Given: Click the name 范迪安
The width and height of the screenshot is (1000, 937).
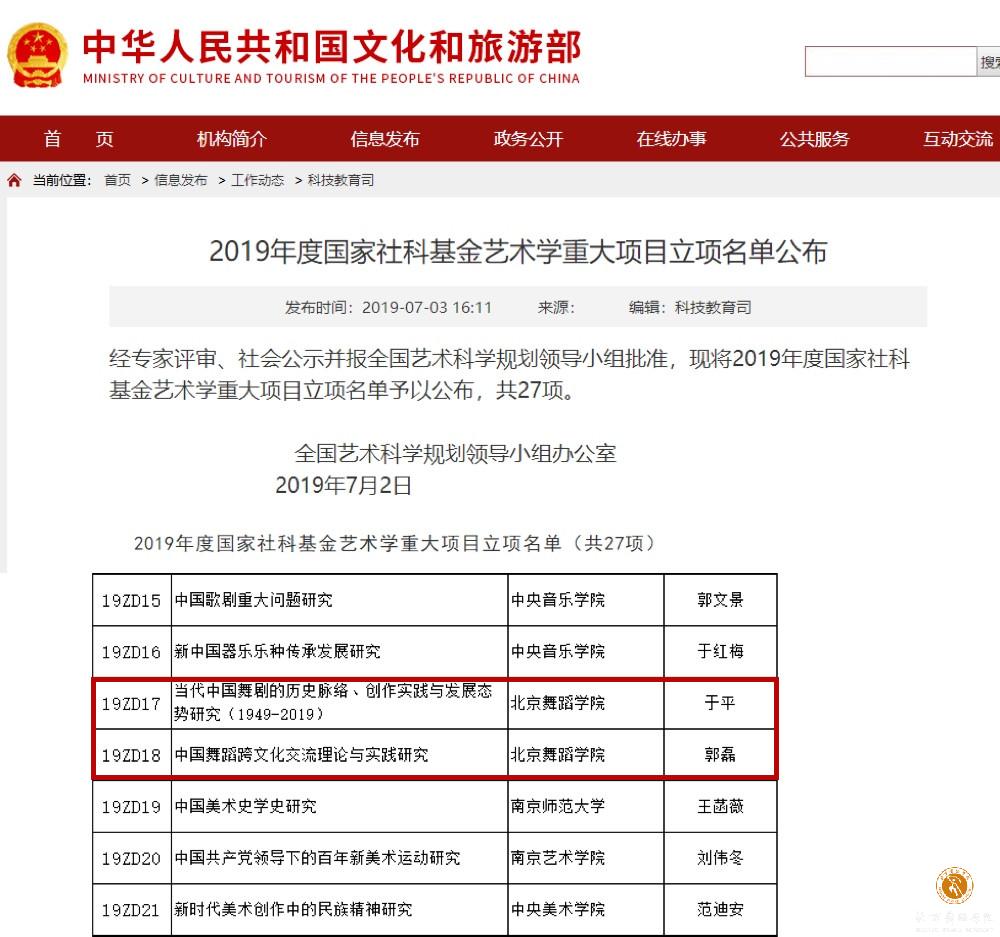Looking at the screenshot, I should pos(720,910).
